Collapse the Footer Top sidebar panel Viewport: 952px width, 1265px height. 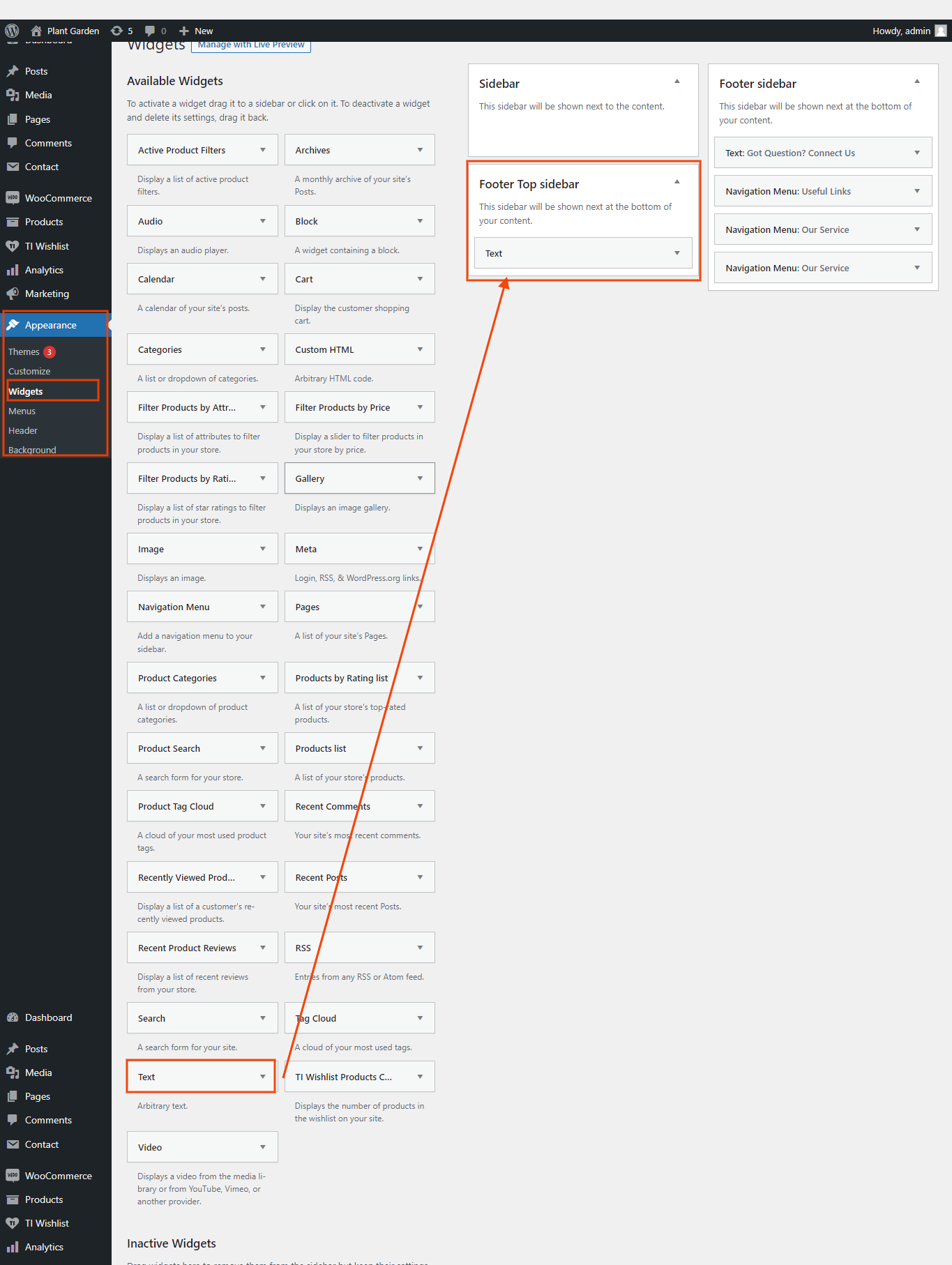[677, 182]
